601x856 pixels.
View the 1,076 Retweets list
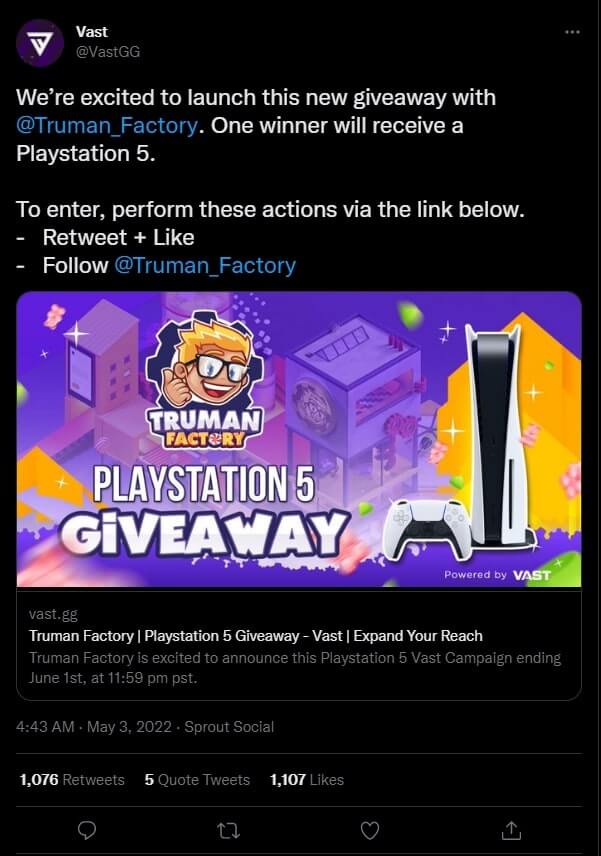point(72,780)
